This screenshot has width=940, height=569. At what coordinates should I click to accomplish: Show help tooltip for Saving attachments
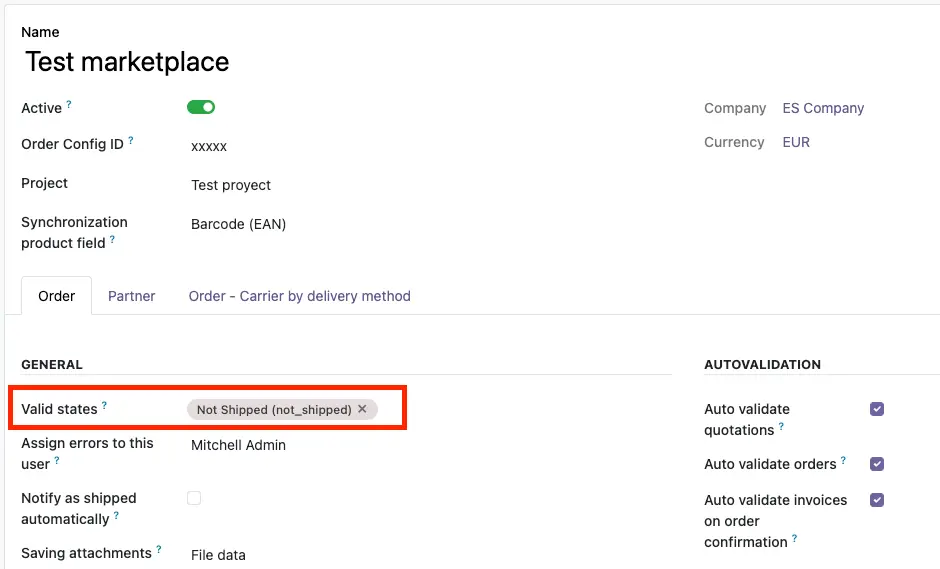(159, 549)
